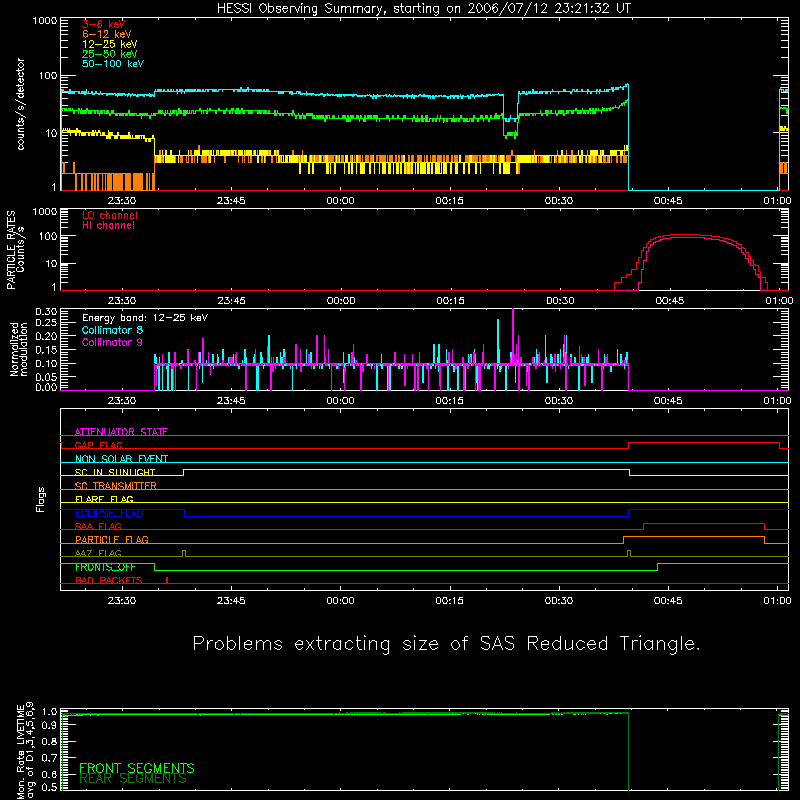Click the ATTENUATOR_STATE flag label
The height and width of the screenshot is (800, 800).
click(x=121, y=432)
